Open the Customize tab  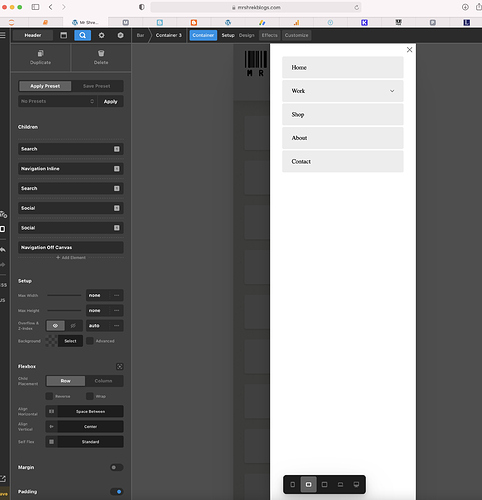[296, 35]
